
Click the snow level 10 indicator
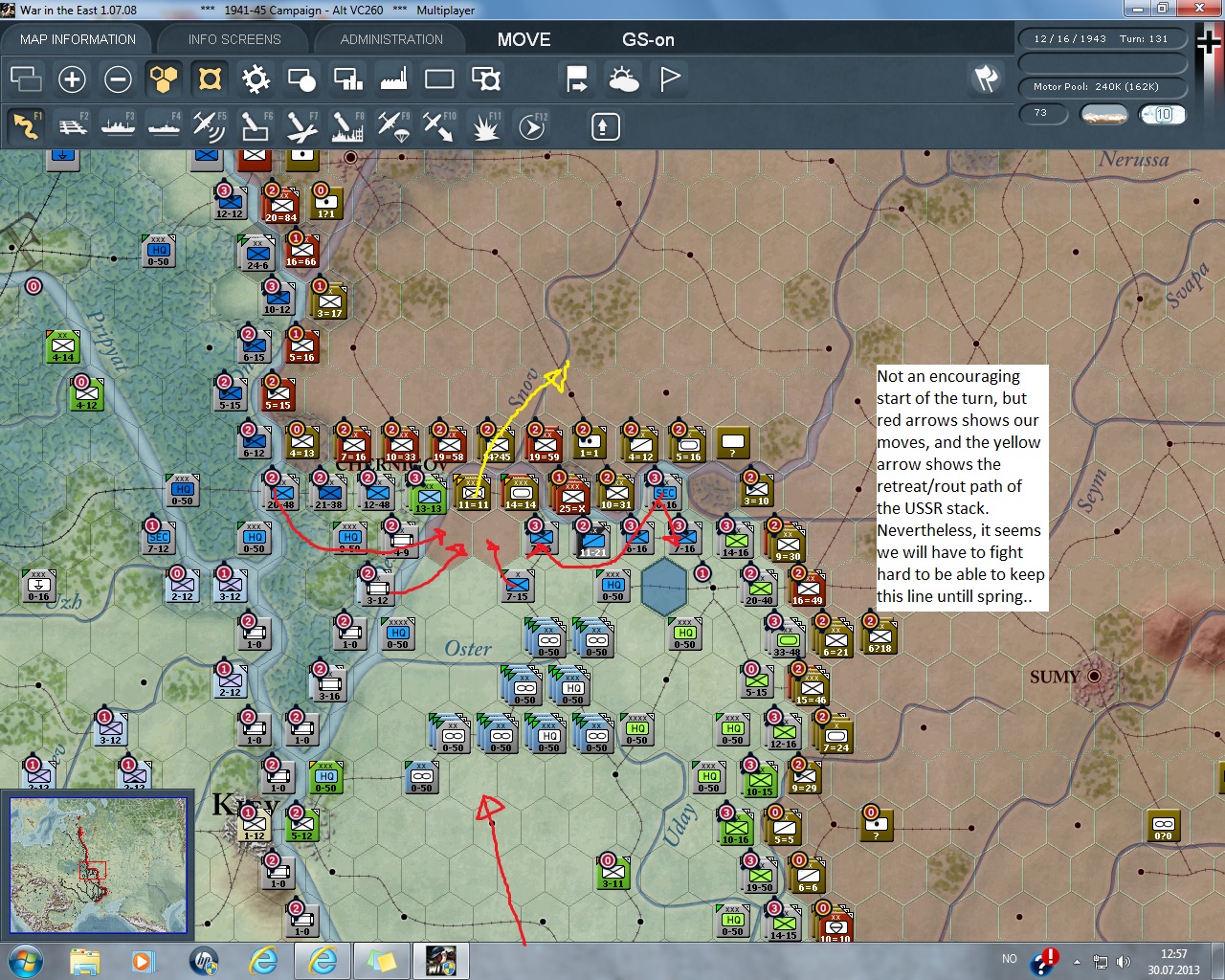(1162, 115)
